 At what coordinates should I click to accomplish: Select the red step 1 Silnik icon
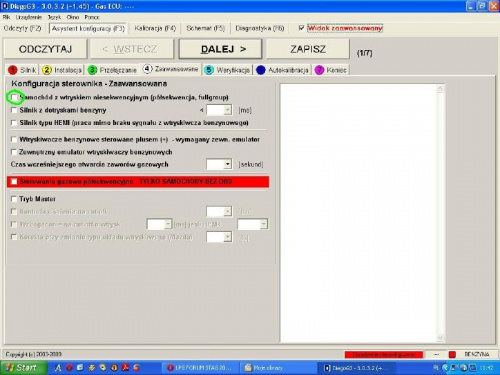pyautogui.click(x=13, y=70)
